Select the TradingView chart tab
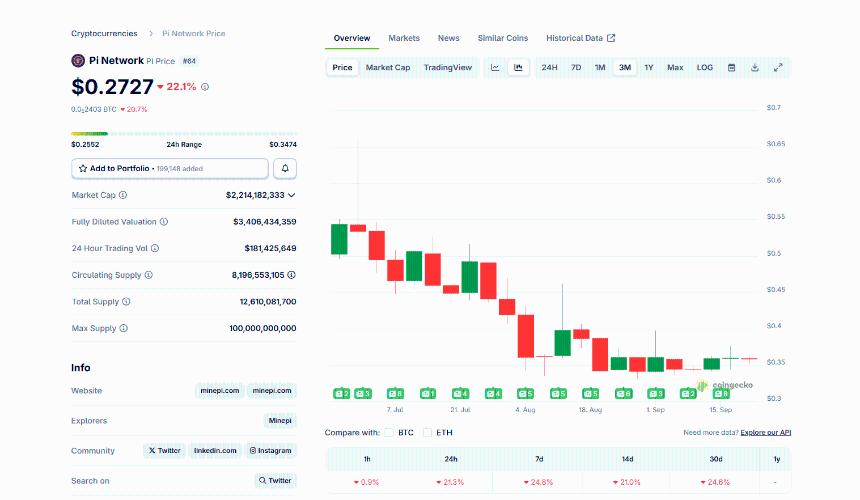 click(448, 67)
